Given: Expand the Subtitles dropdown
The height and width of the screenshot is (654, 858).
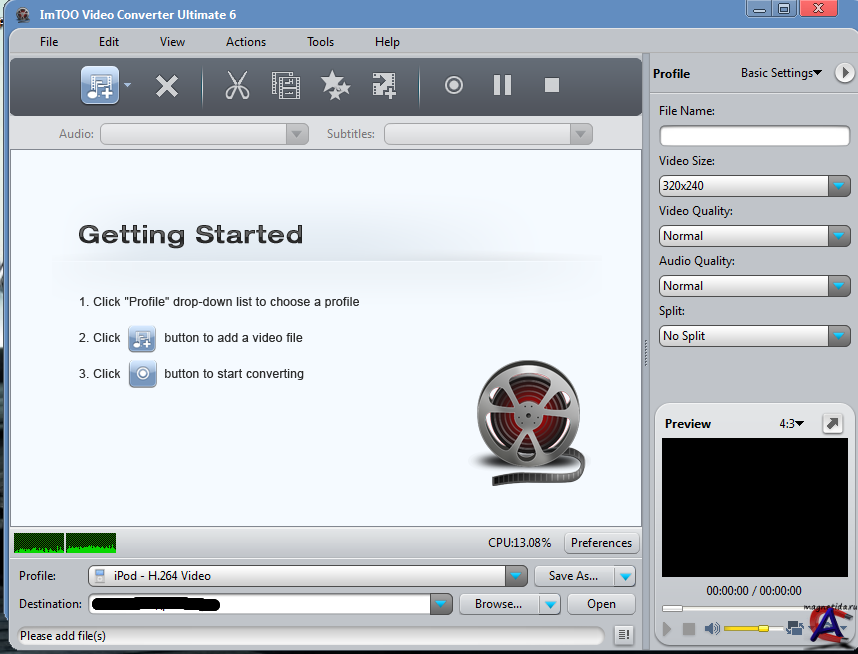Looking at the screenshot, I should tap(581, 134).
